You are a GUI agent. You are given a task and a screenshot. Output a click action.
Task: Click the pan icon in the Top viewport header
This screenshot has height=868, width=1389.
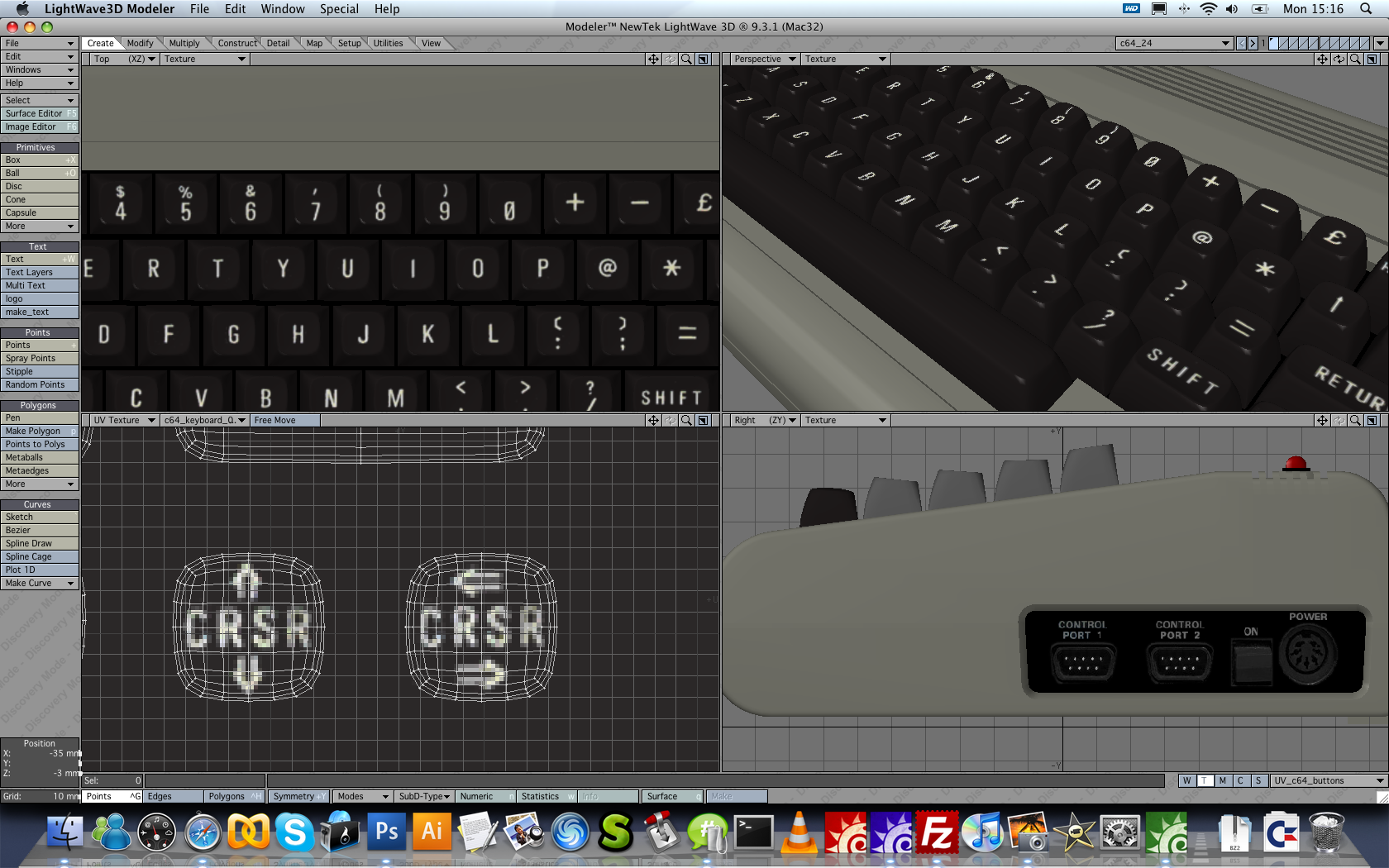[x=653, y=59]
